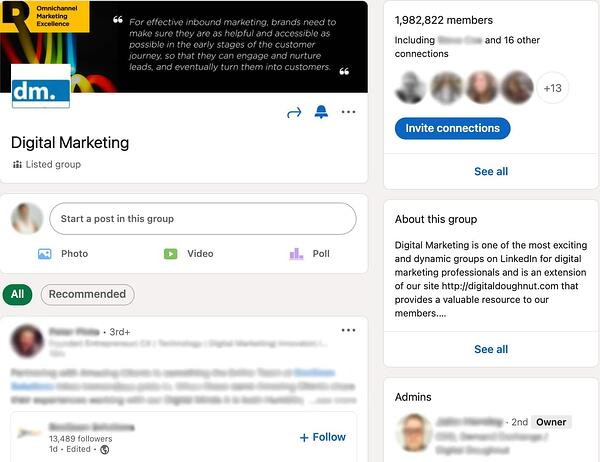Viewport: 600px width, 462px height.
Task: Click the Invite connections button
Action: click(452, 128)
